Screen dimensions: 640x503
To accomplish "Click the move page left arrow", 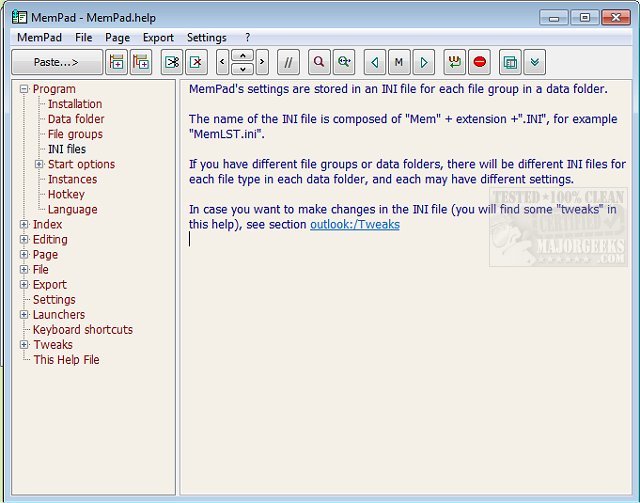I will pos(222,62).
